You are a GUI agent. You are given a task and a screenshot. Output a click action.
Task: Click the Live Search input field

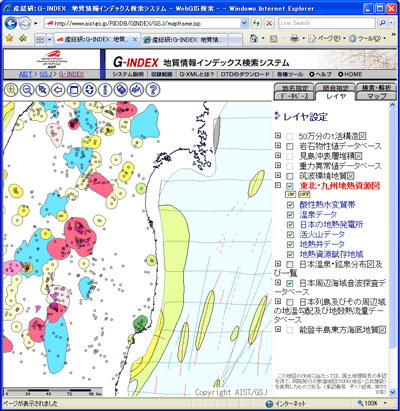click(327, 23)
